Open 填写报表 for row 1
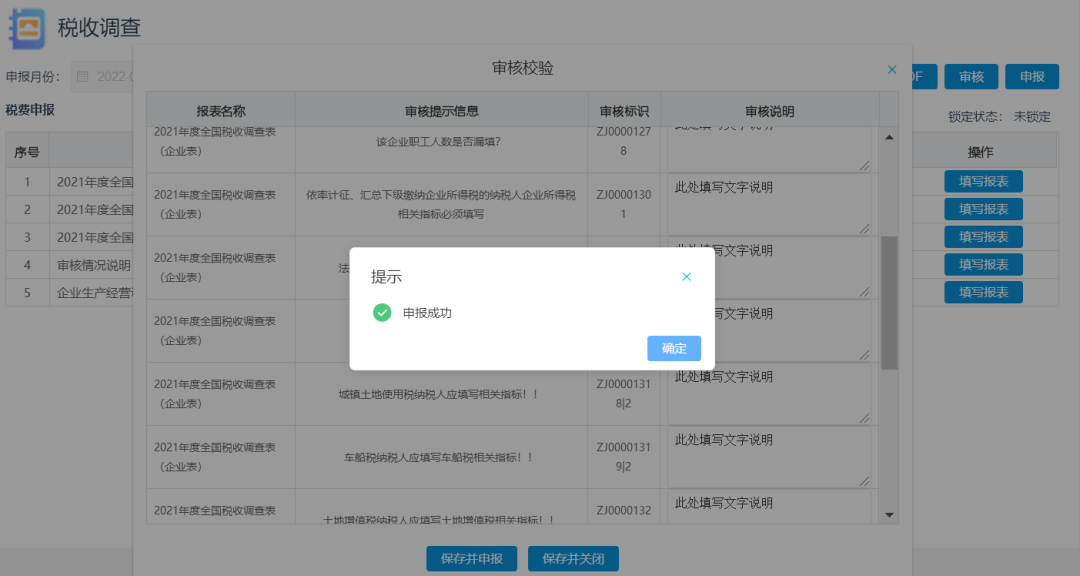 tap(983, 181)
